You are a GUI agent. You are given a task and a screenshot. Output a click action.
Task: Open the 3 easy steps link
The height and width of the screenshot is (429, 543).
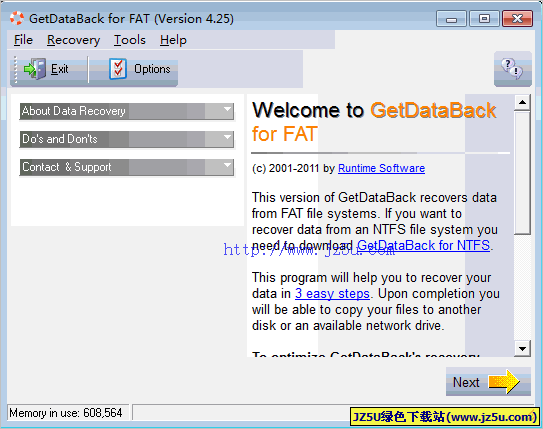click(x=332, y=294)
